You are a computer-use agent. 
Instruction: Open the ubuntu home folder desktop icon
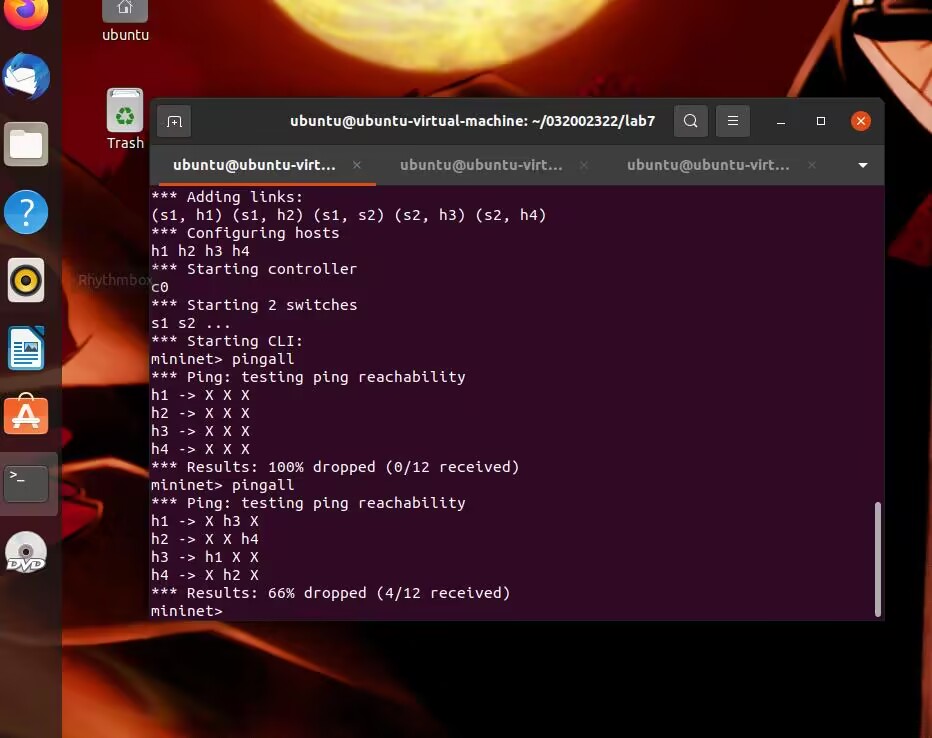coord(125,21)
